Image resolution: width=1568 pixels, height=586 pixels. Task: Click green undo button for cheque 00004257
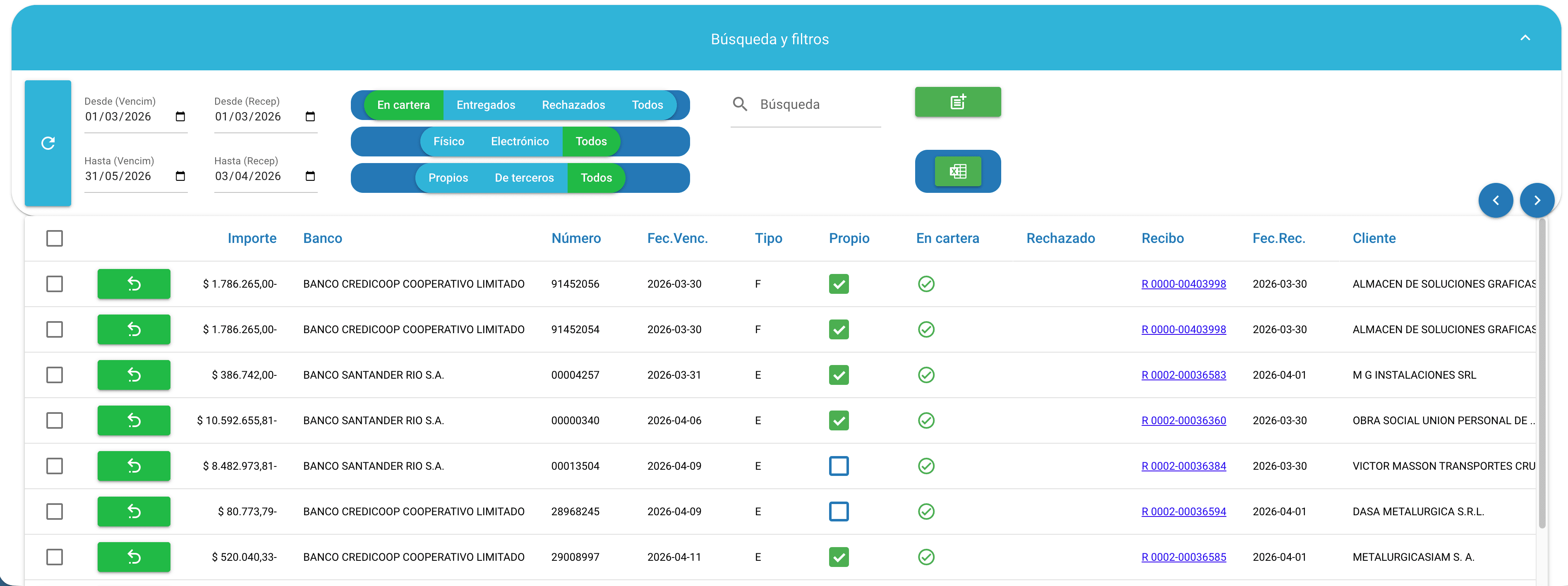click(134, 375)
